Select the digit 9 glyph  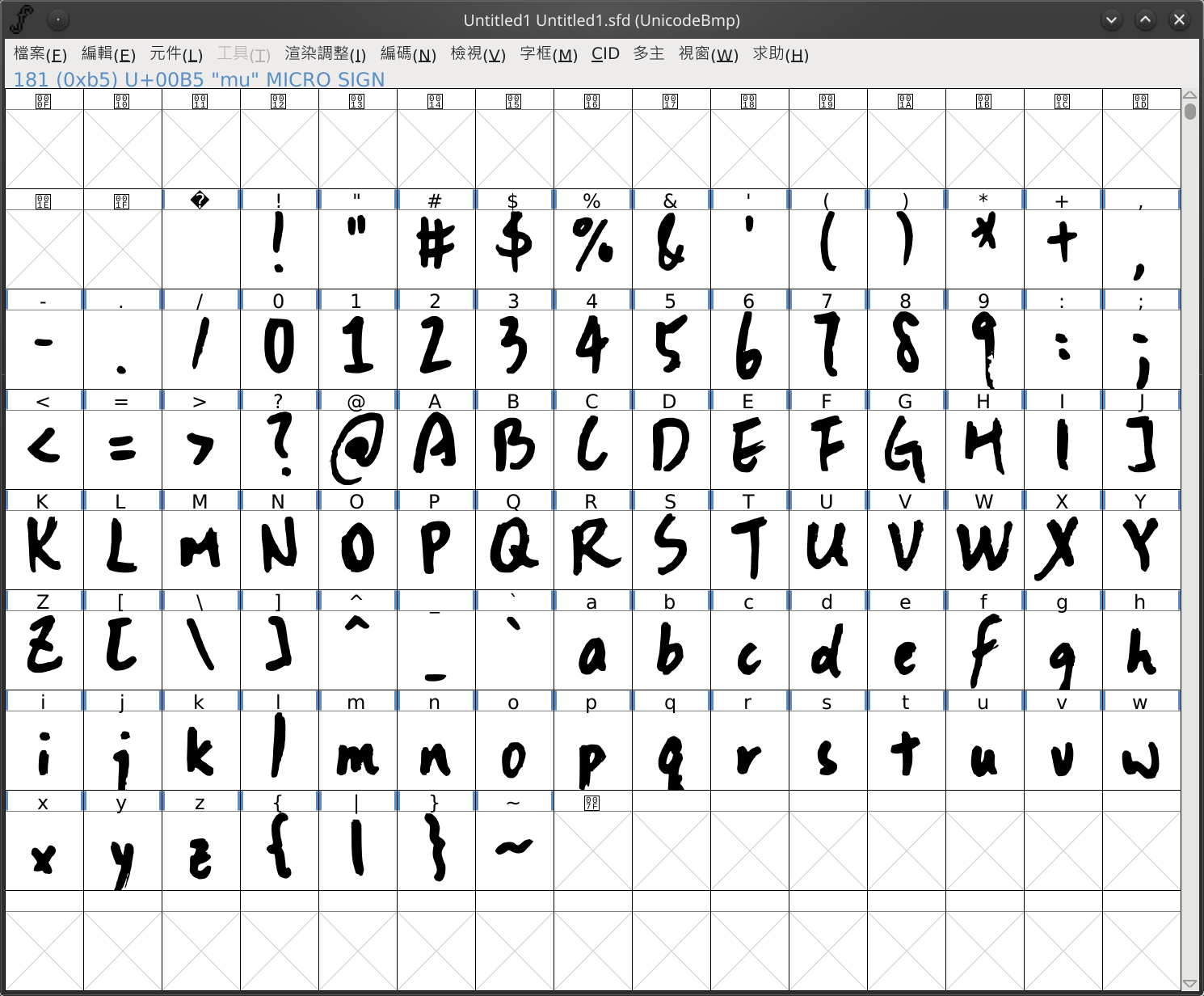pyautogui.click(x=984, y=349)
